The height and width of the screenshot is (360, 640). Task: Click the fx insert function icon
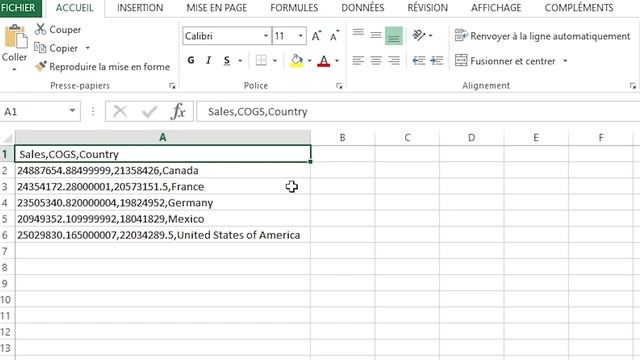point(178,111)
